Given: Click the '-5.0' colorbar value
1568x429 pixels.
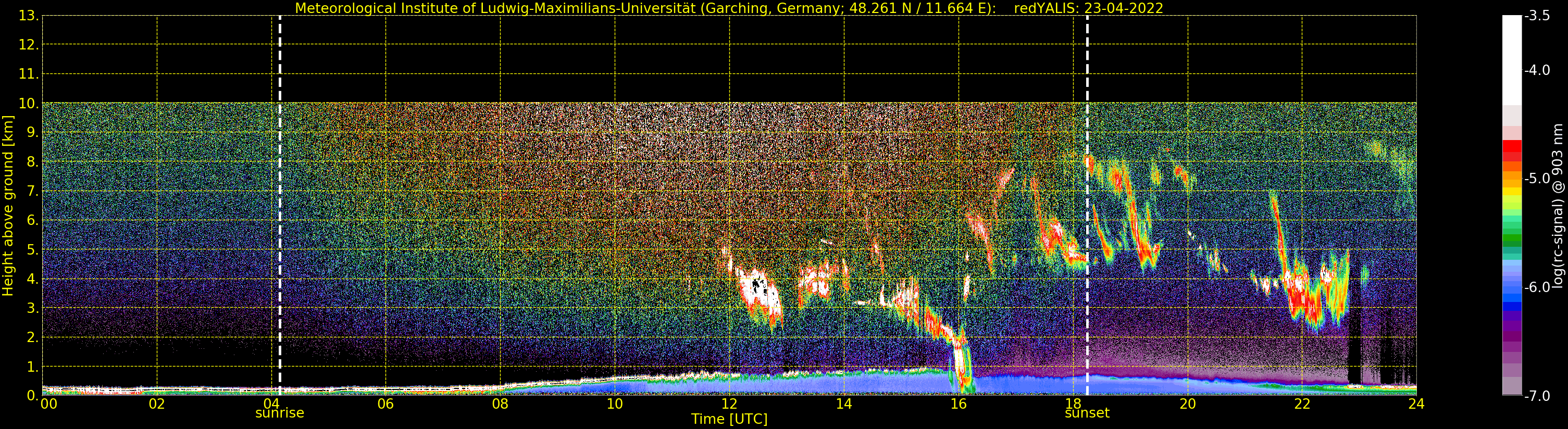Looking at the screenshot, I should tap(1537, 178).
